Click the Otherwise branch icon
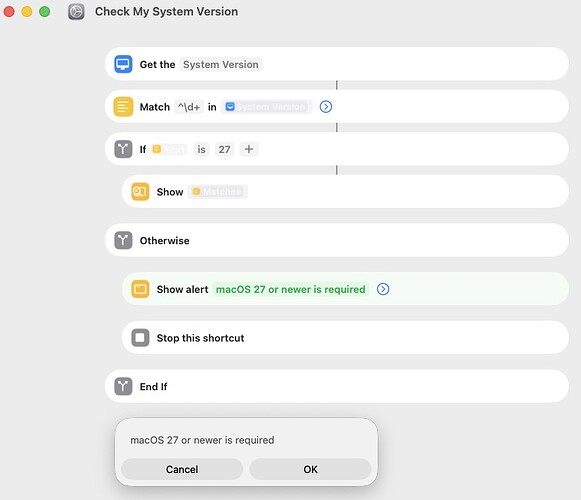Image resolution: width=581 pixels, height=500 pixels. point(123,241)
